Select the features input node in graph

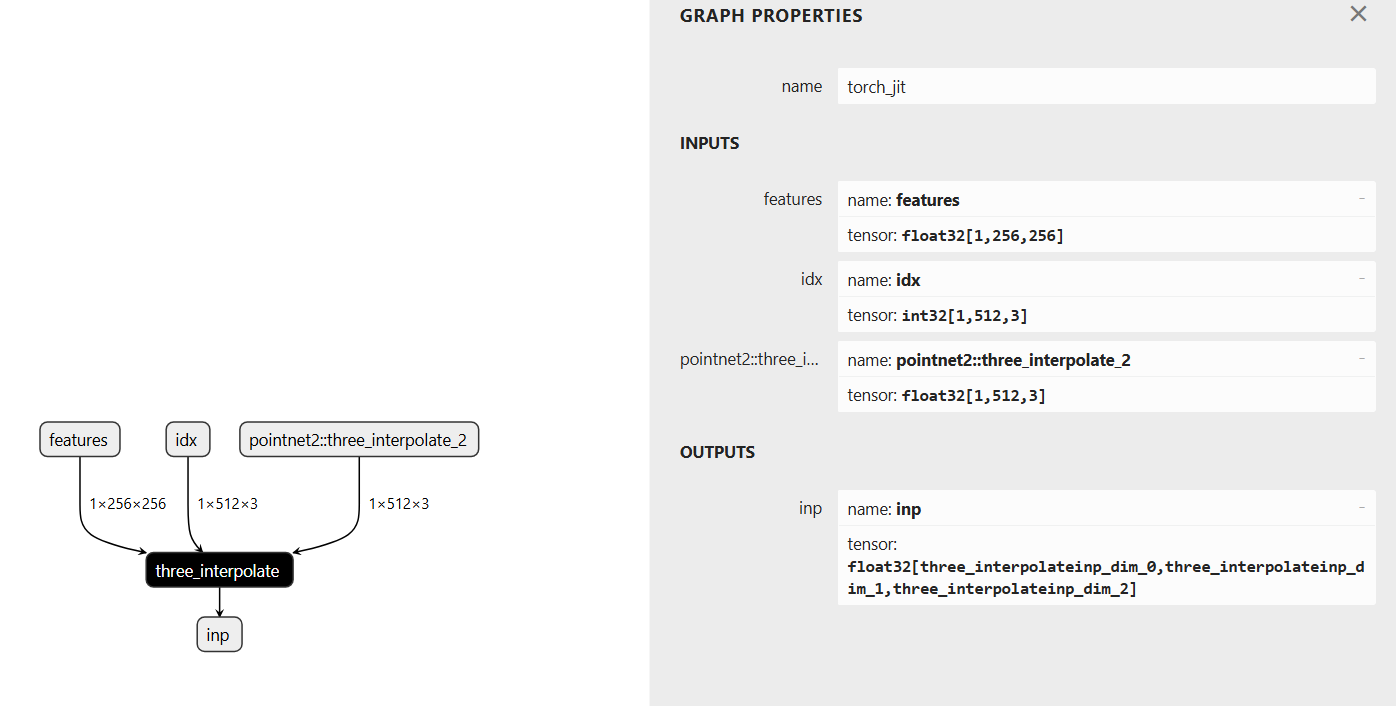(79, 440)
